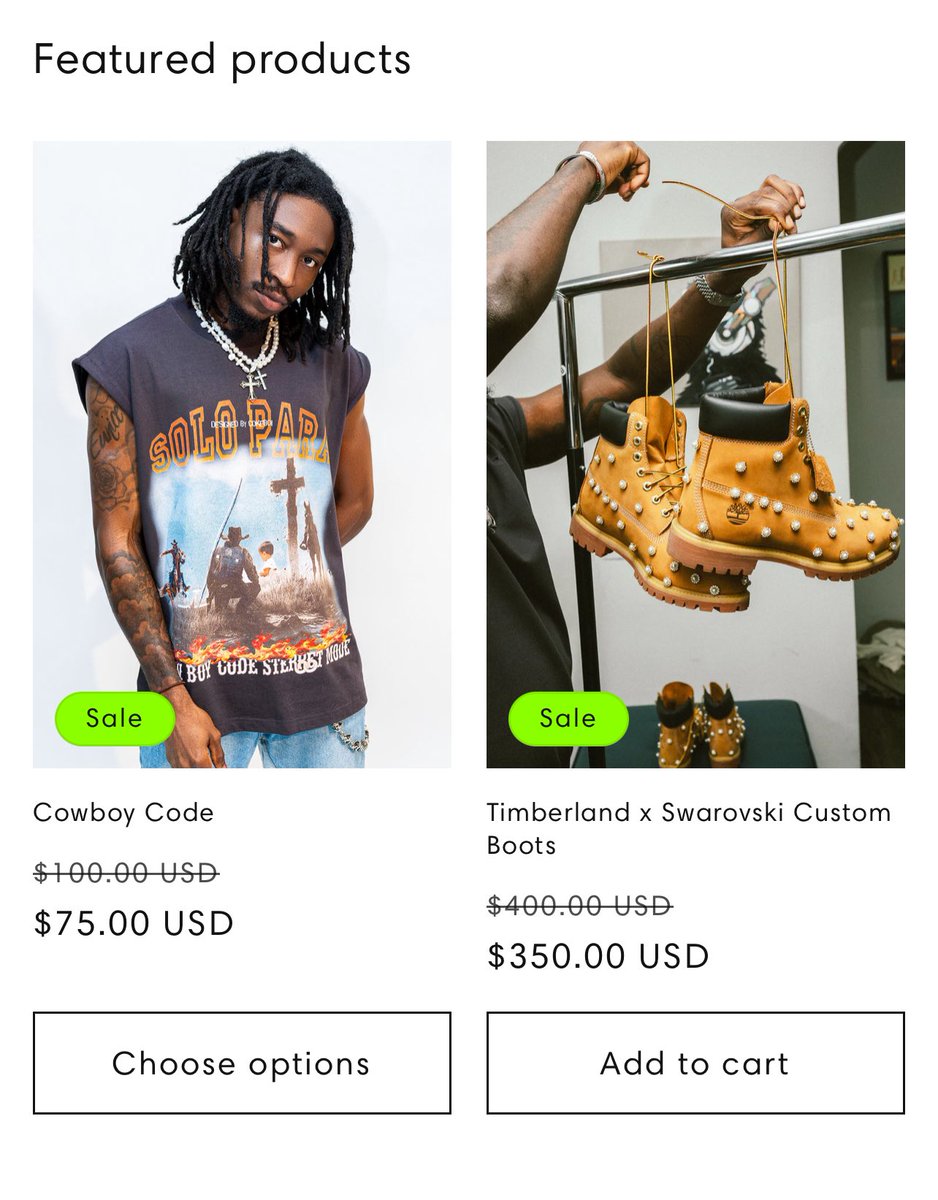Click the crossed-out $400.00 USD price
938x1200 pixels.
pyautogui.click(x=580, y=906)
